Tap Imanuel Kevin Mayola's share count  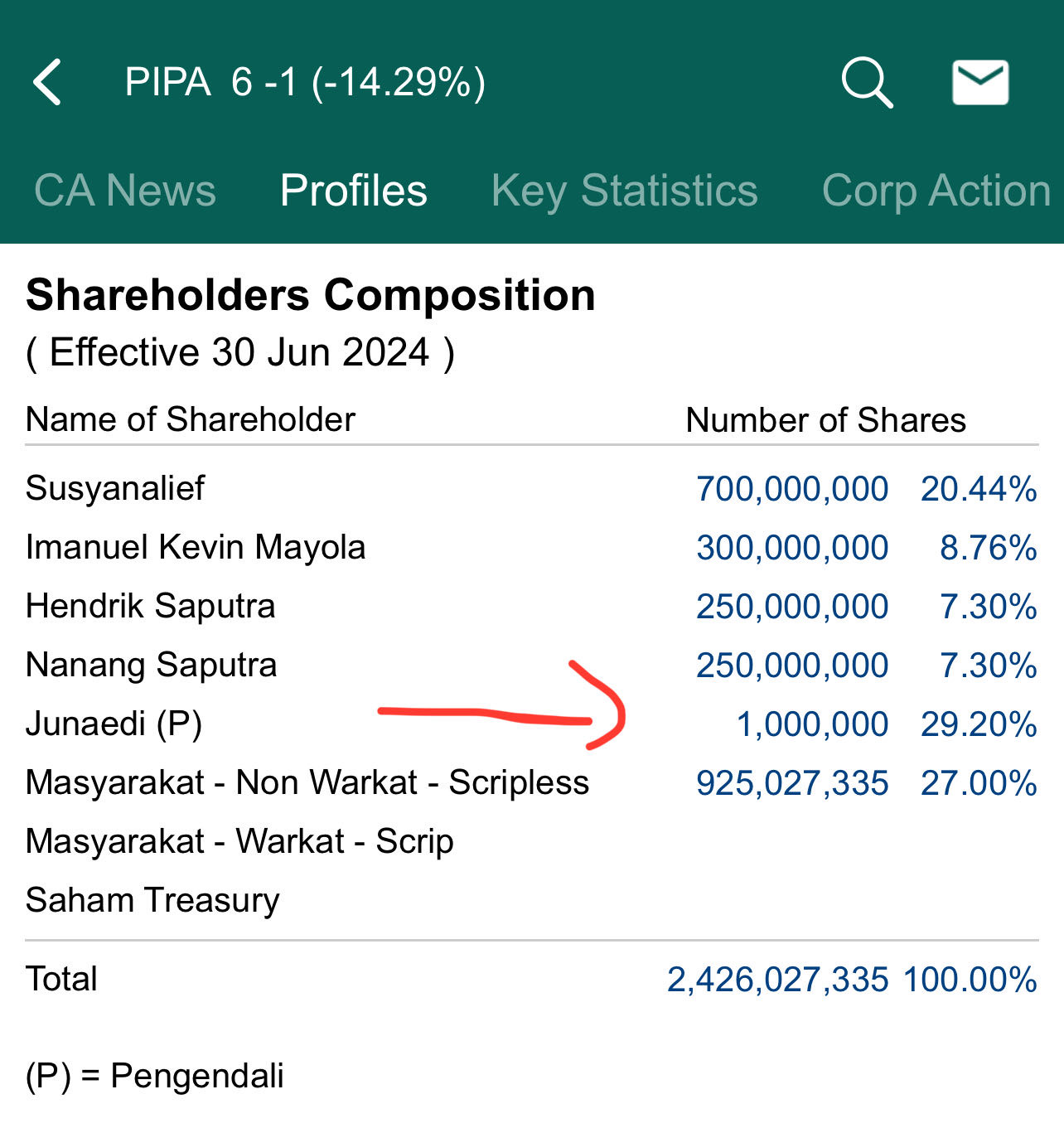792,547
